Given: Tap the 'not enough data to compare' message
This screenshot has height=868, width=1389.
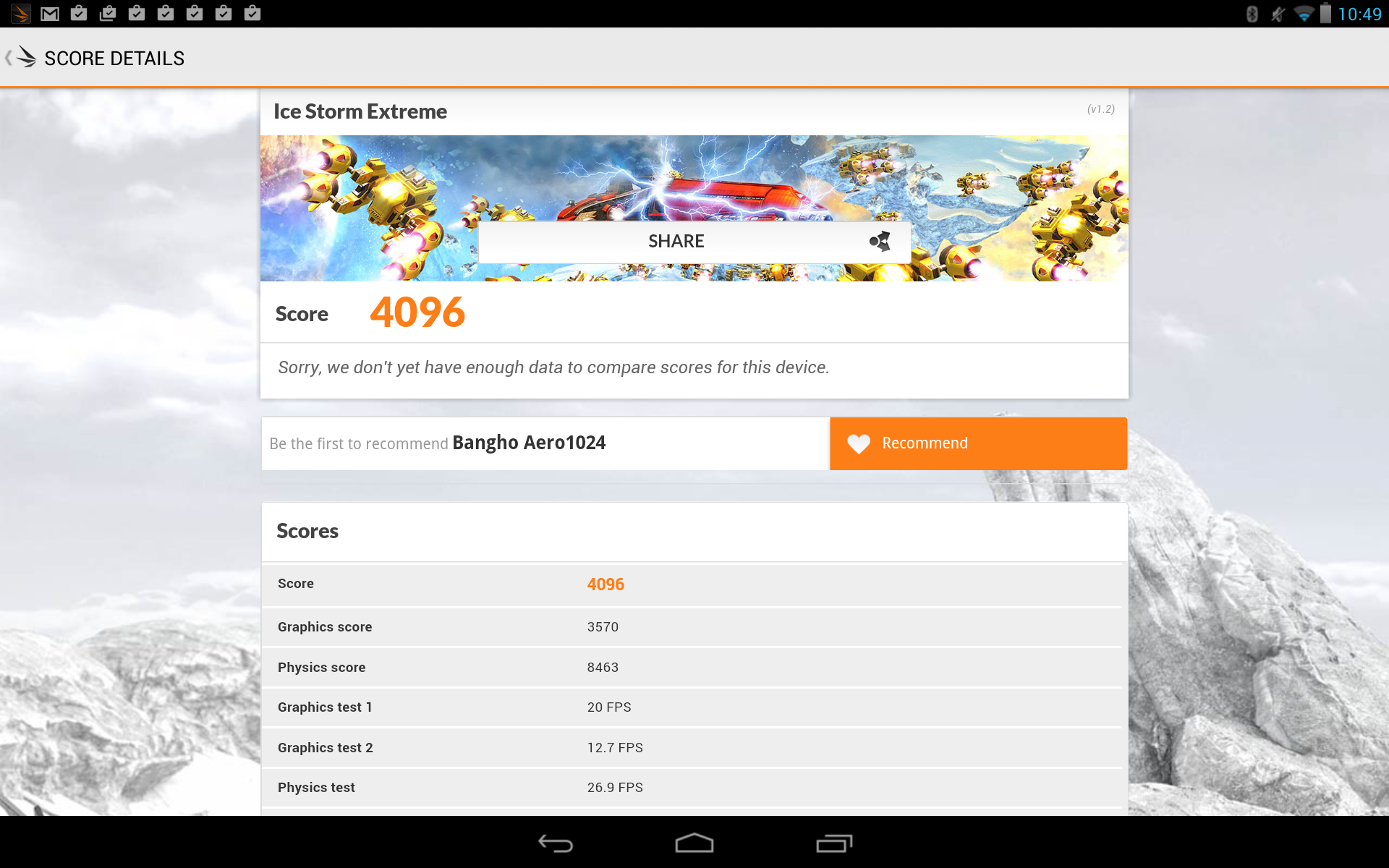Looking at the screenshot, I should tap(553, 367).
